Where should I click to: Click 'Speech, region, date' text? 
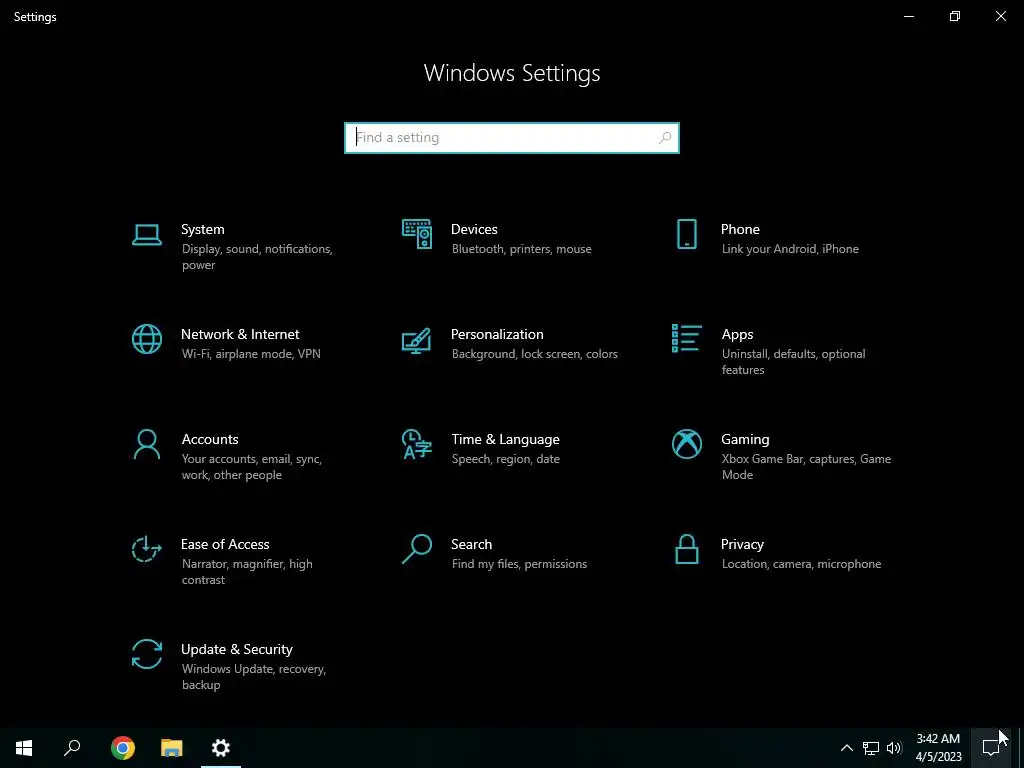point(505,459)
